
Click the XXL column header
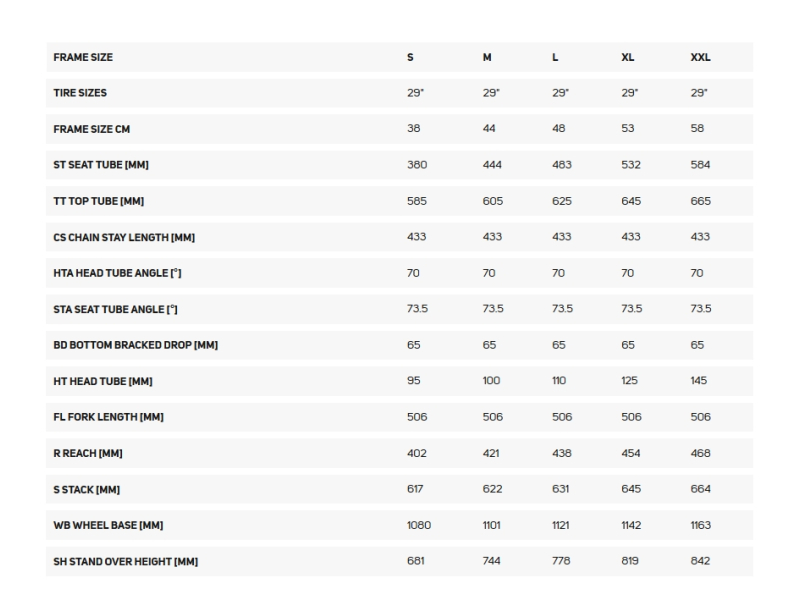(700, 57)
